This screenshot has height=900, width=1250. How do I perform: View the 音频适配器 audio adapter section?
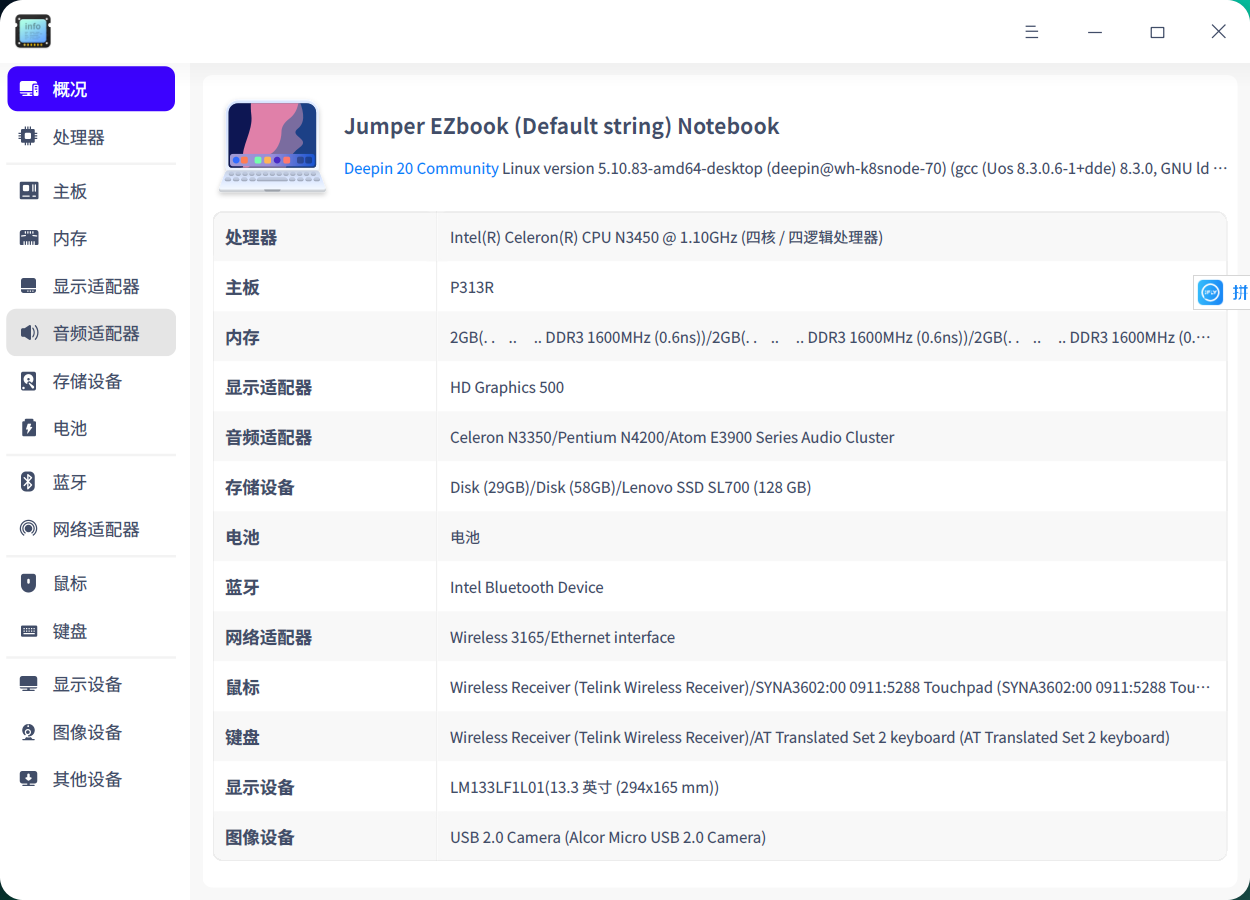(x=30, y=333)
